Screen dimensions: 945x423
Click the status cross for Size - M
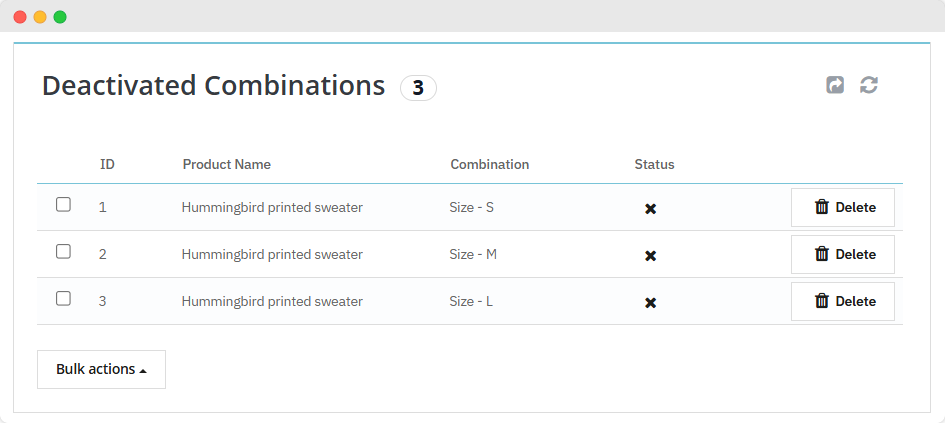tap(650, 255)
